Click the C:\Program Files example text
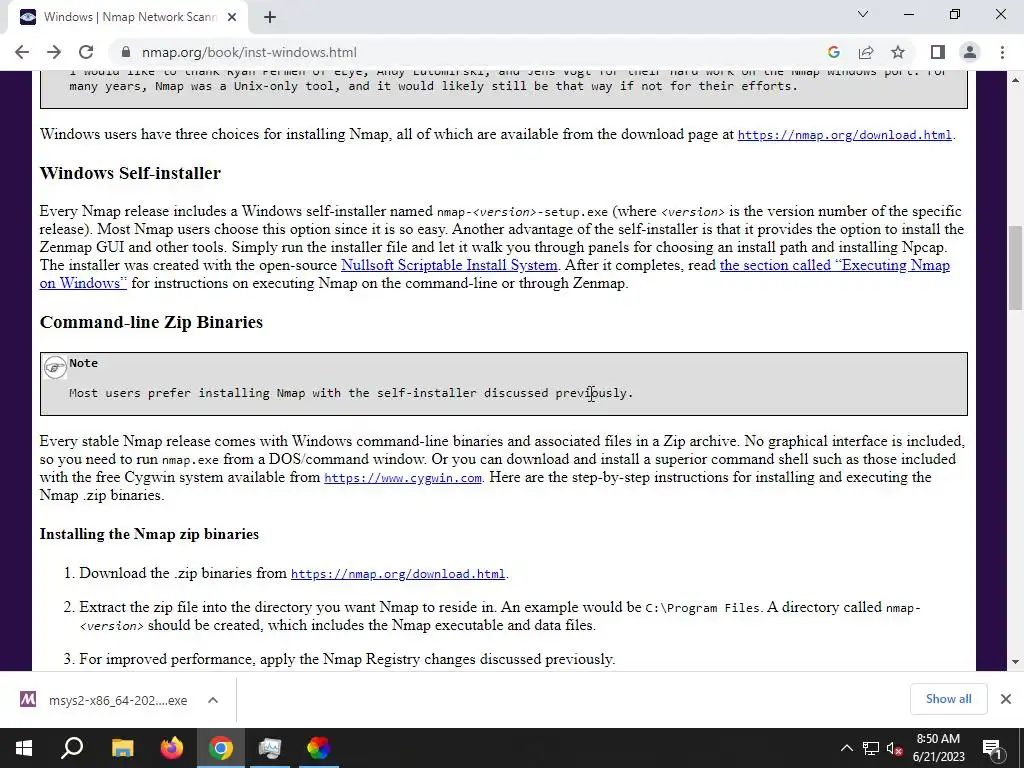The height and width of the screenshot is (768, 1024). (702, 608)
